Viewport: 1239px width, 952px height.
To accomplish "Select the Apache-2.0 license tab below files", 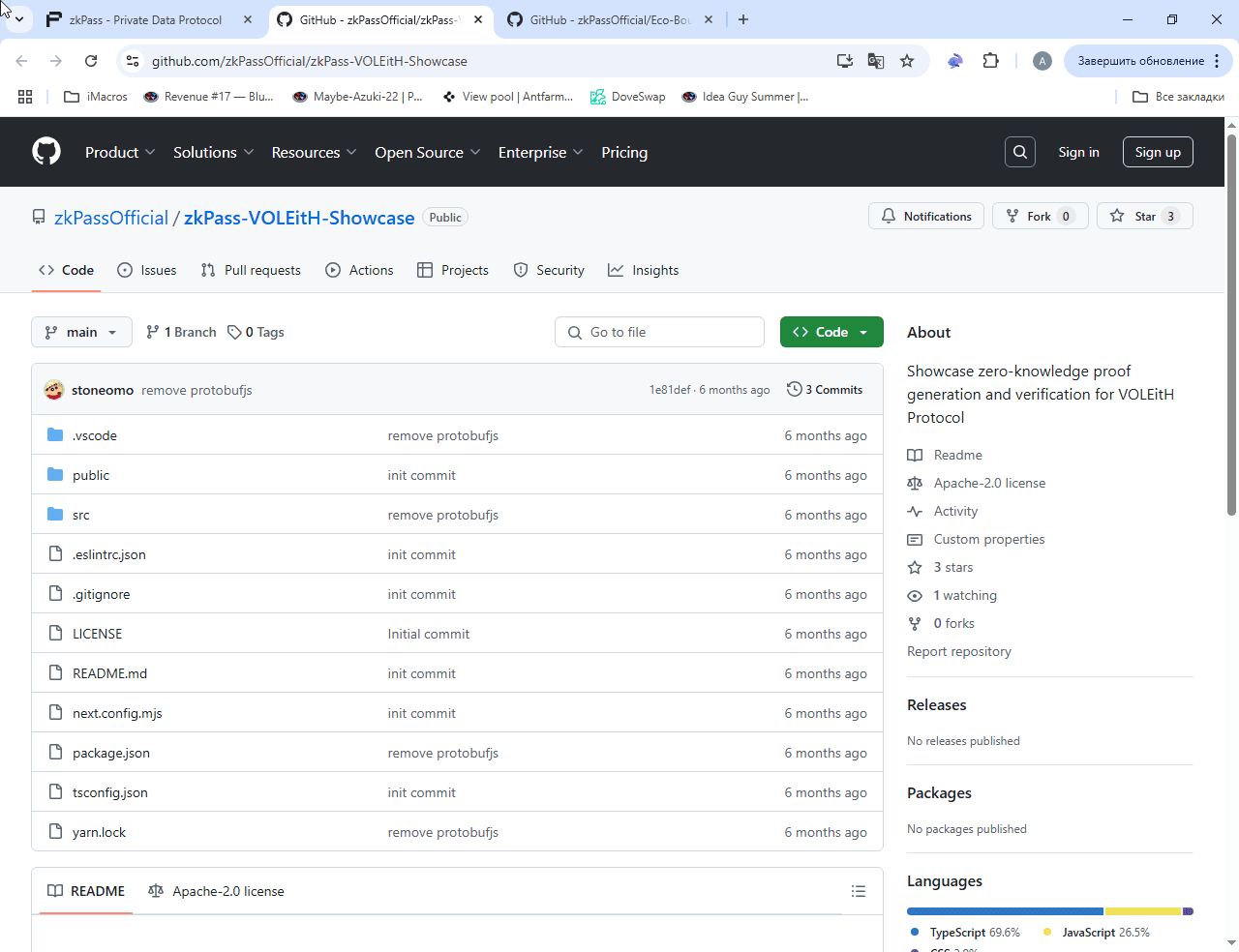I will click(216, 891).
